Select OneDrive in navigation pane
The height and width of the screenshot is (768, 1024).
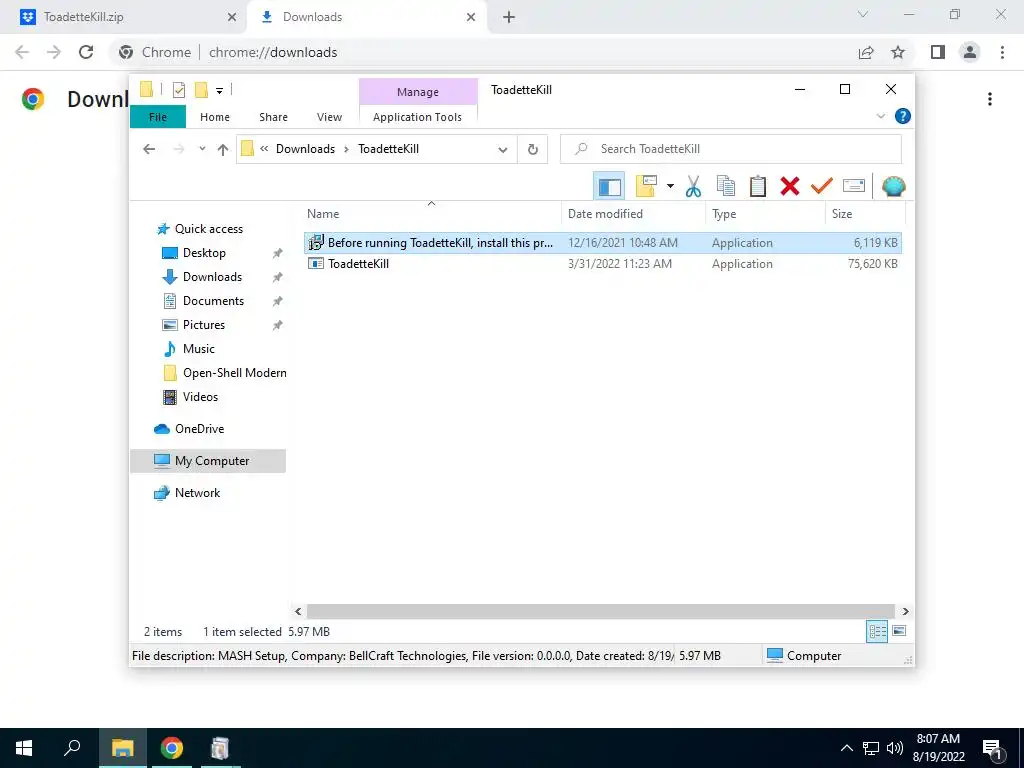point(189,429)
